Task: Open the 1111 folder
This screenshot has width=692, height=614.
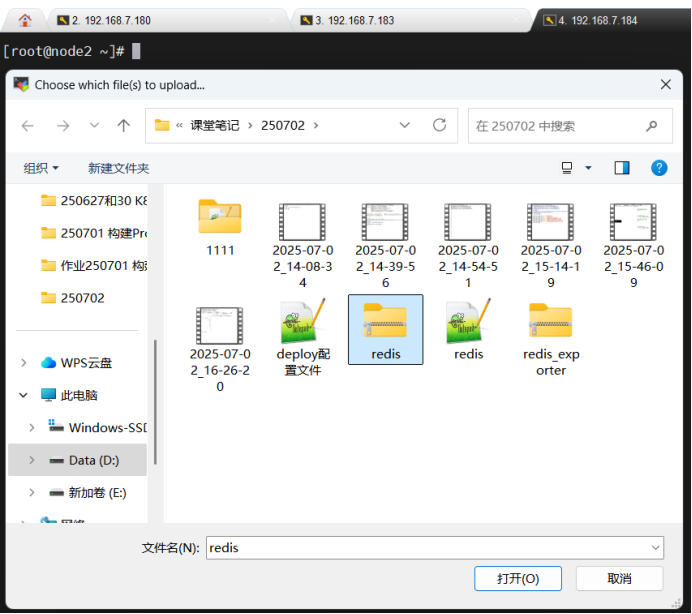Action: pyautogui.click(x=220, y=226)
